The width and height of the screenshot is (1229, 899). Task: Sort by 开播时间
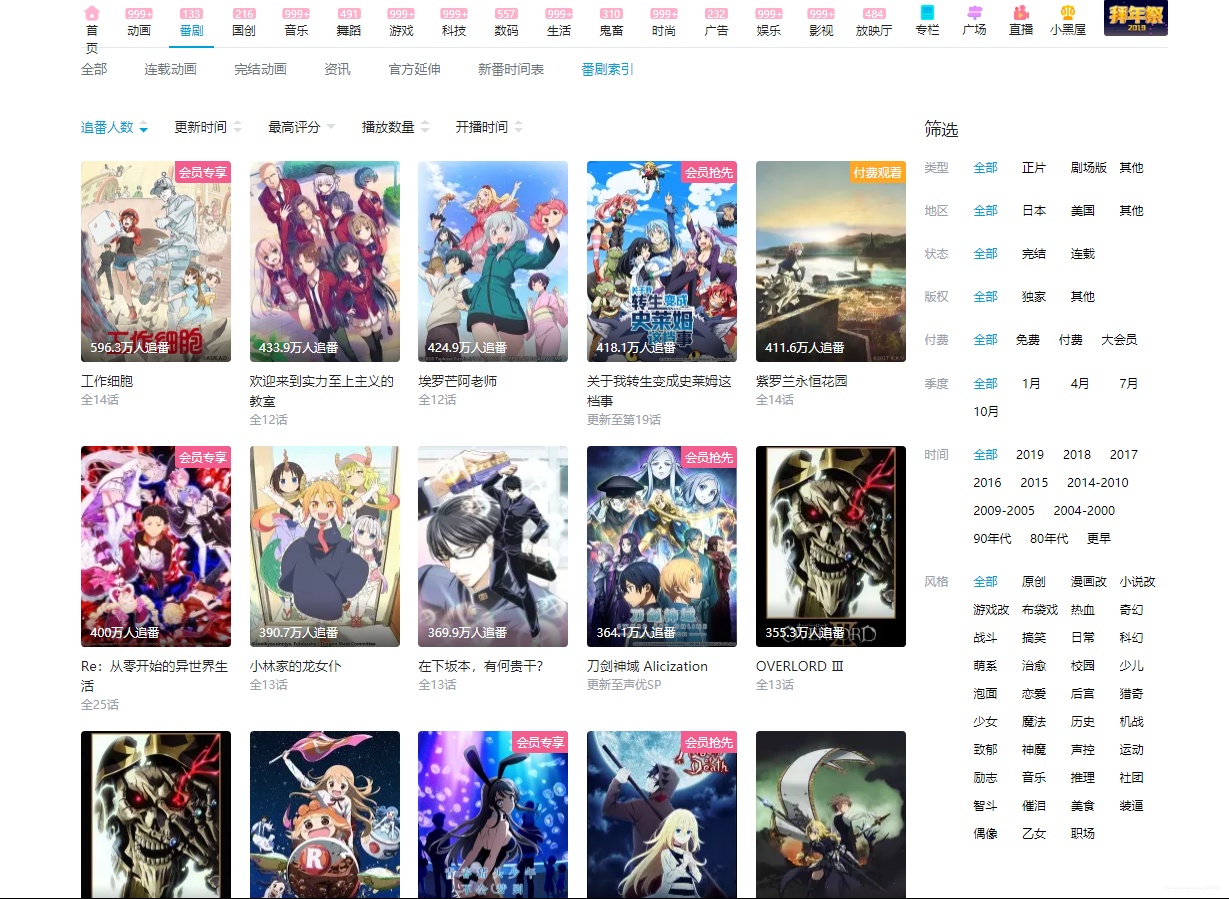pyautogui.click(x=489, y=127)
